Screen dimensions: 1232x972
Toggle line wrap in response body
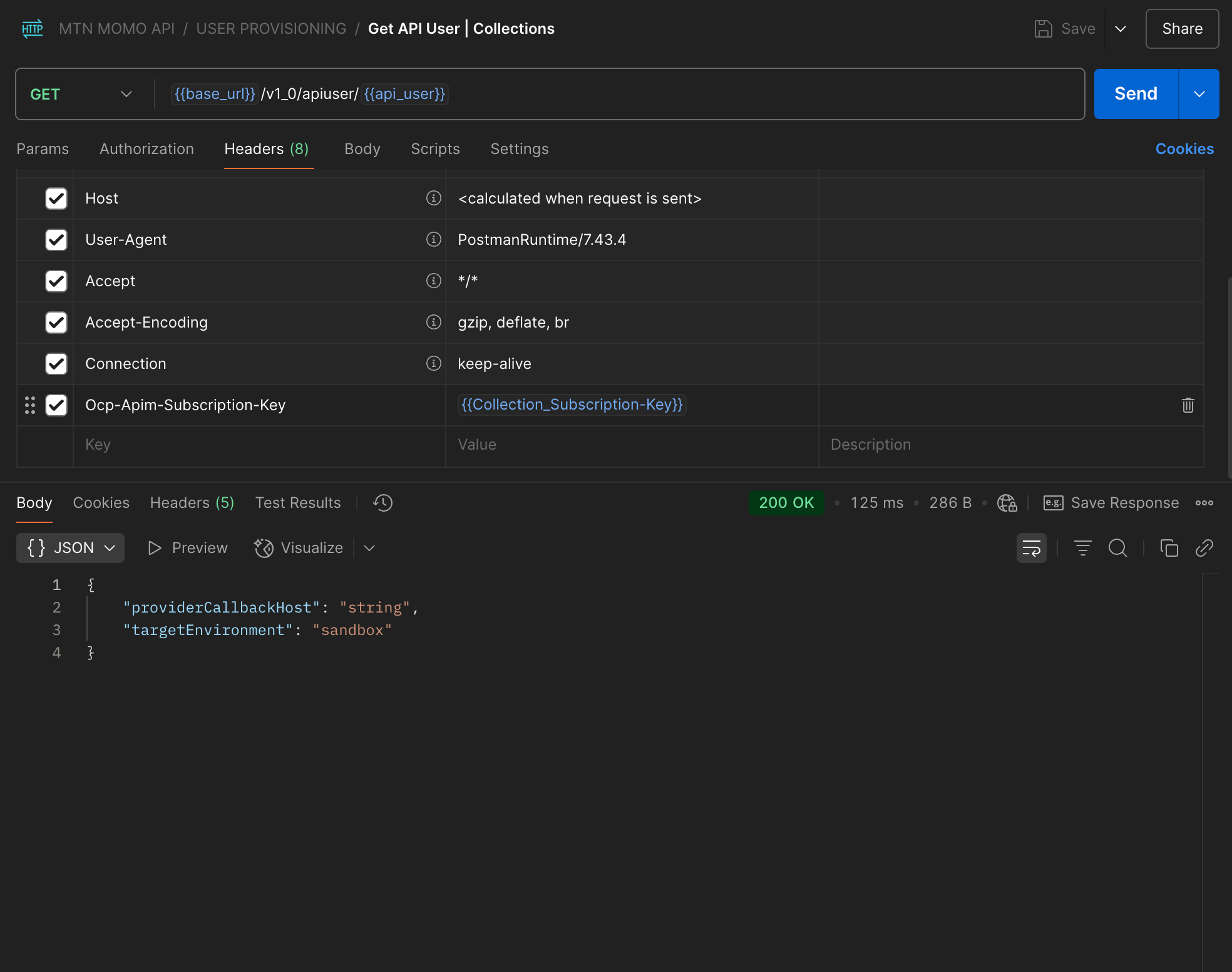tap(1031, 548)
